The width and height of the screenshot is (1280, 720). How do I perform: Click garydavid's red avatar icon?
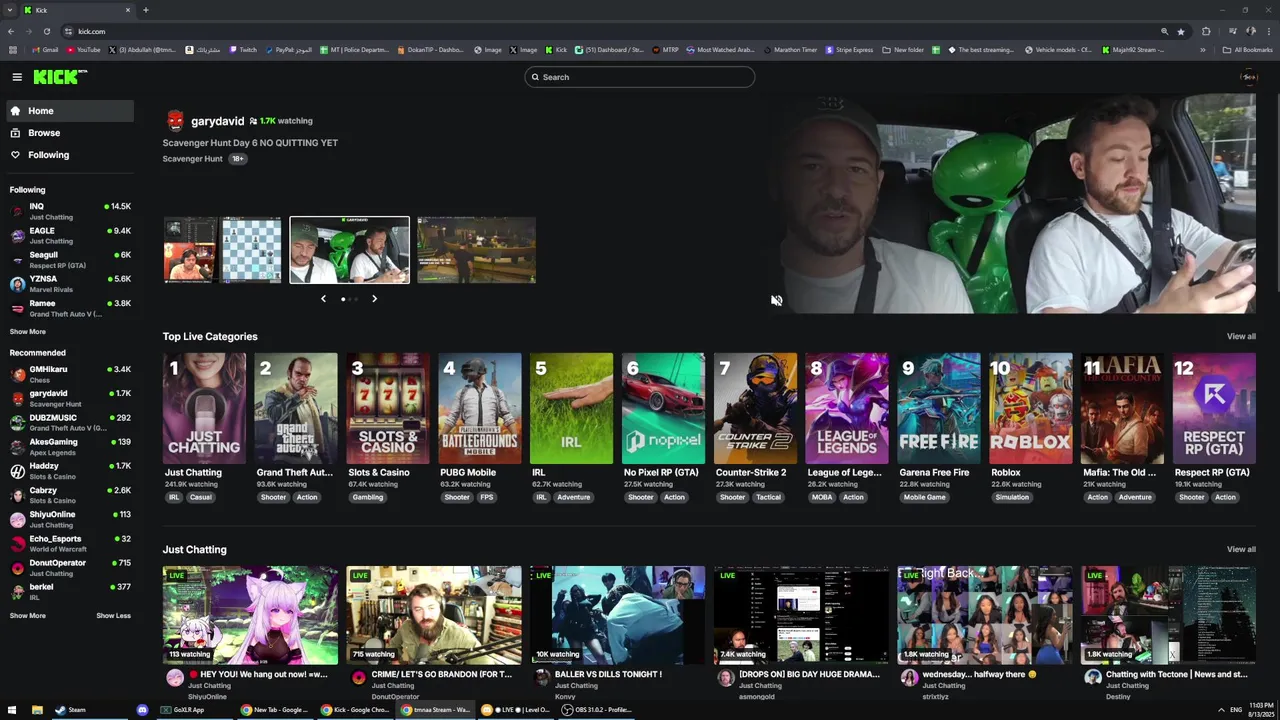[175, 121]
